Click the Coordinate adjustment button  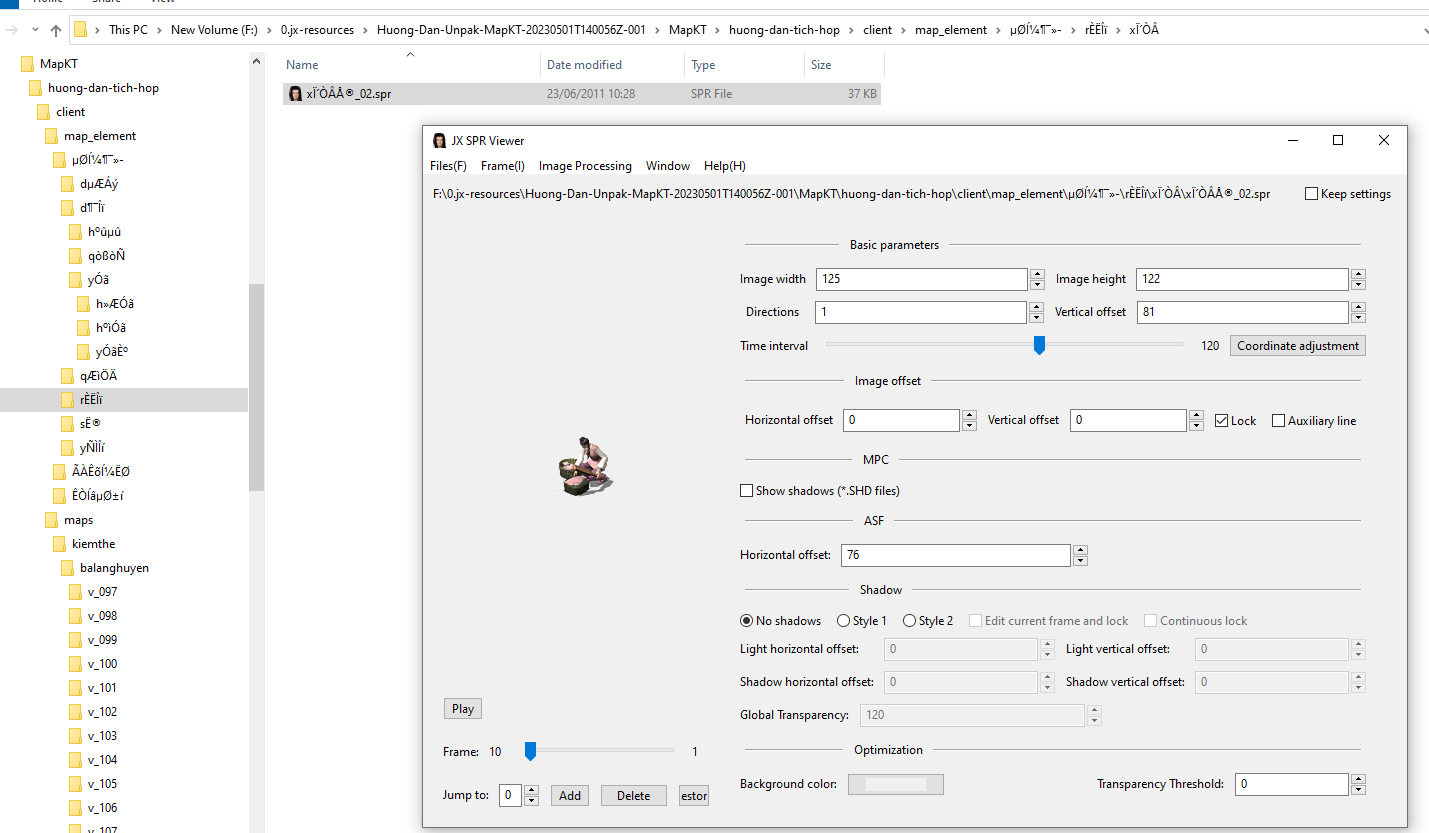tap(1297, 345)
